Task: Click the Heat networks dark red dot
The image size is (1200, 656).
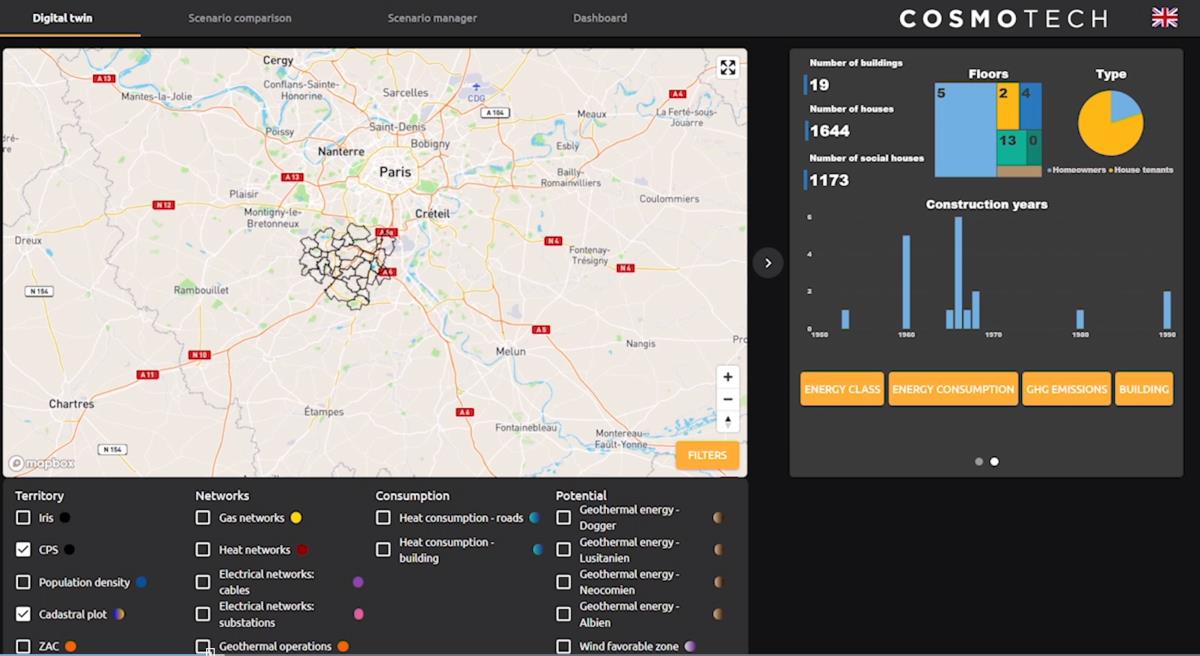Action: coord(302,550)
